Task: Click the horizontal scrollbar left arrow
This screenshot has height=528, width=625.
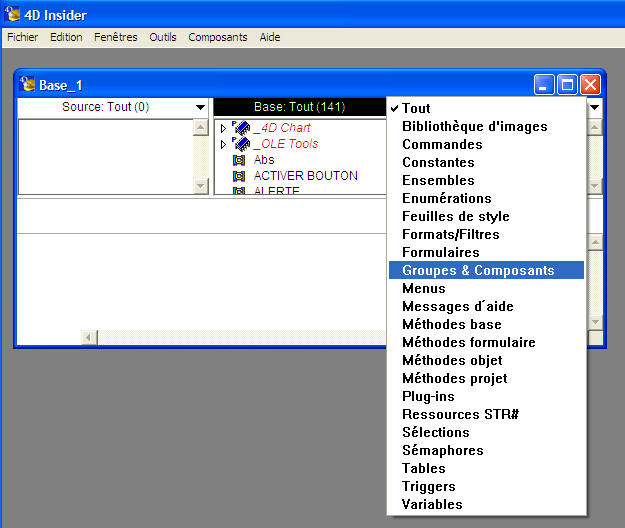Action: [90, 337]
